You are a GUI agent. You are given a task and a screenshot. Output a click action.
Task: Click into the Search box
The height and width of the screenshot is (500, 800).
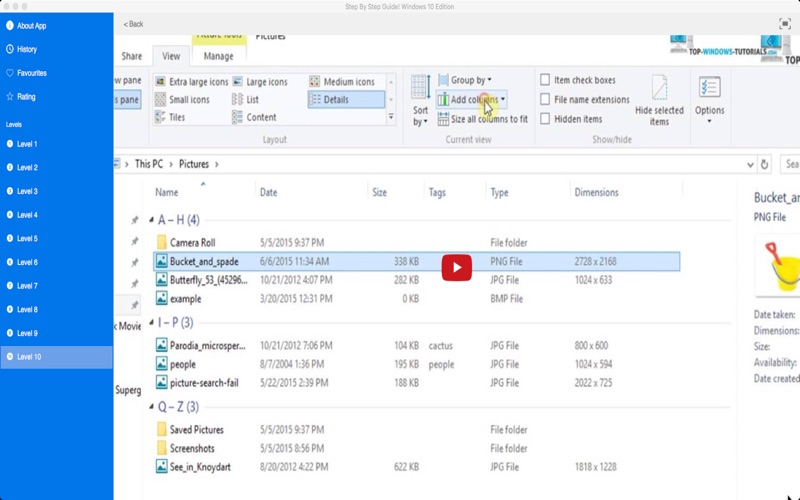click(790, 164)
